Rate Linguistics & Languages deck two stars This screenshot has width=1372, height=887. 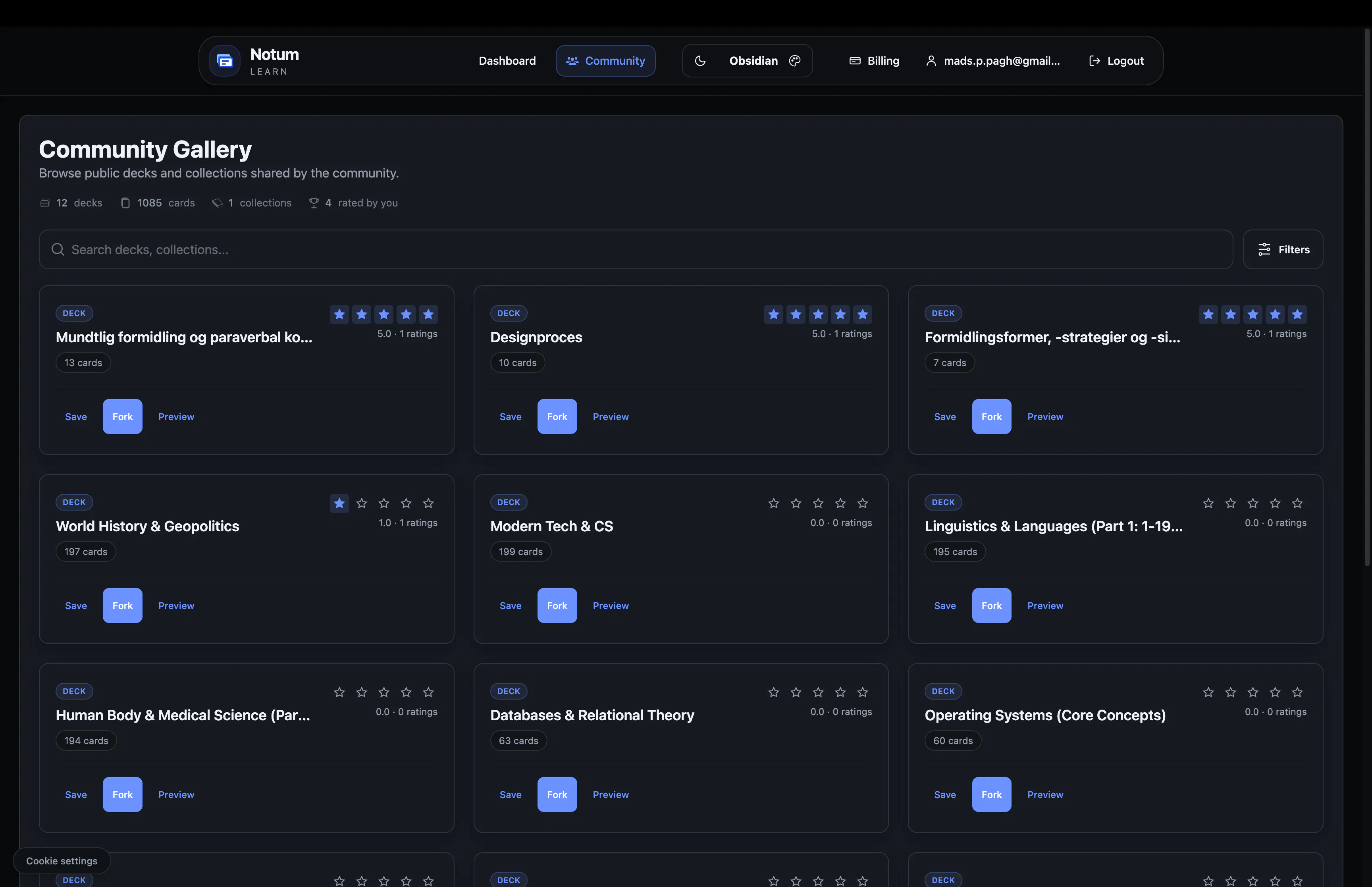point(1230,503)
